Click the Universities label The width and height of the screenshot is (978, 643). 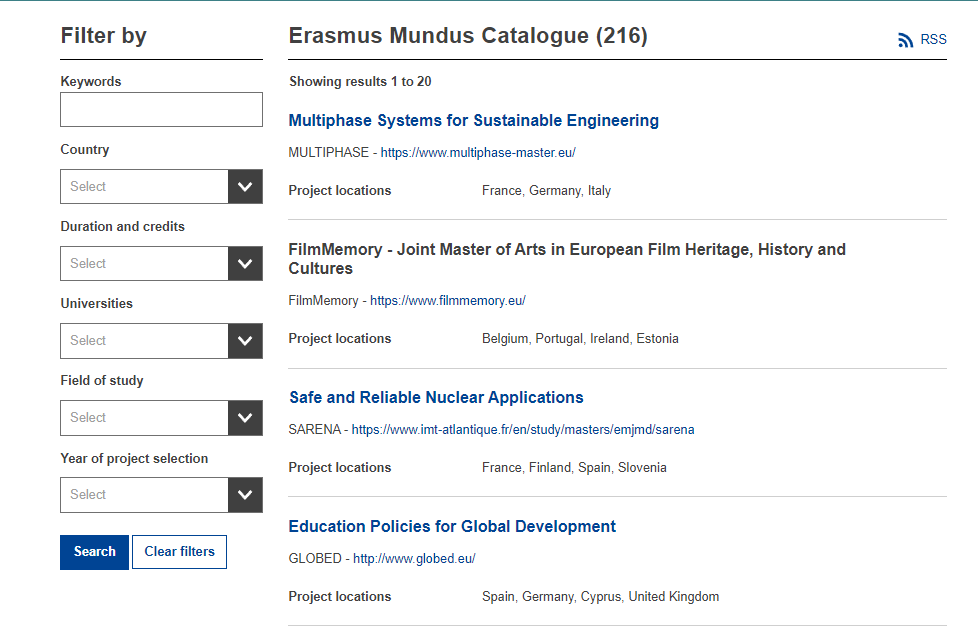tap(96, 304)
